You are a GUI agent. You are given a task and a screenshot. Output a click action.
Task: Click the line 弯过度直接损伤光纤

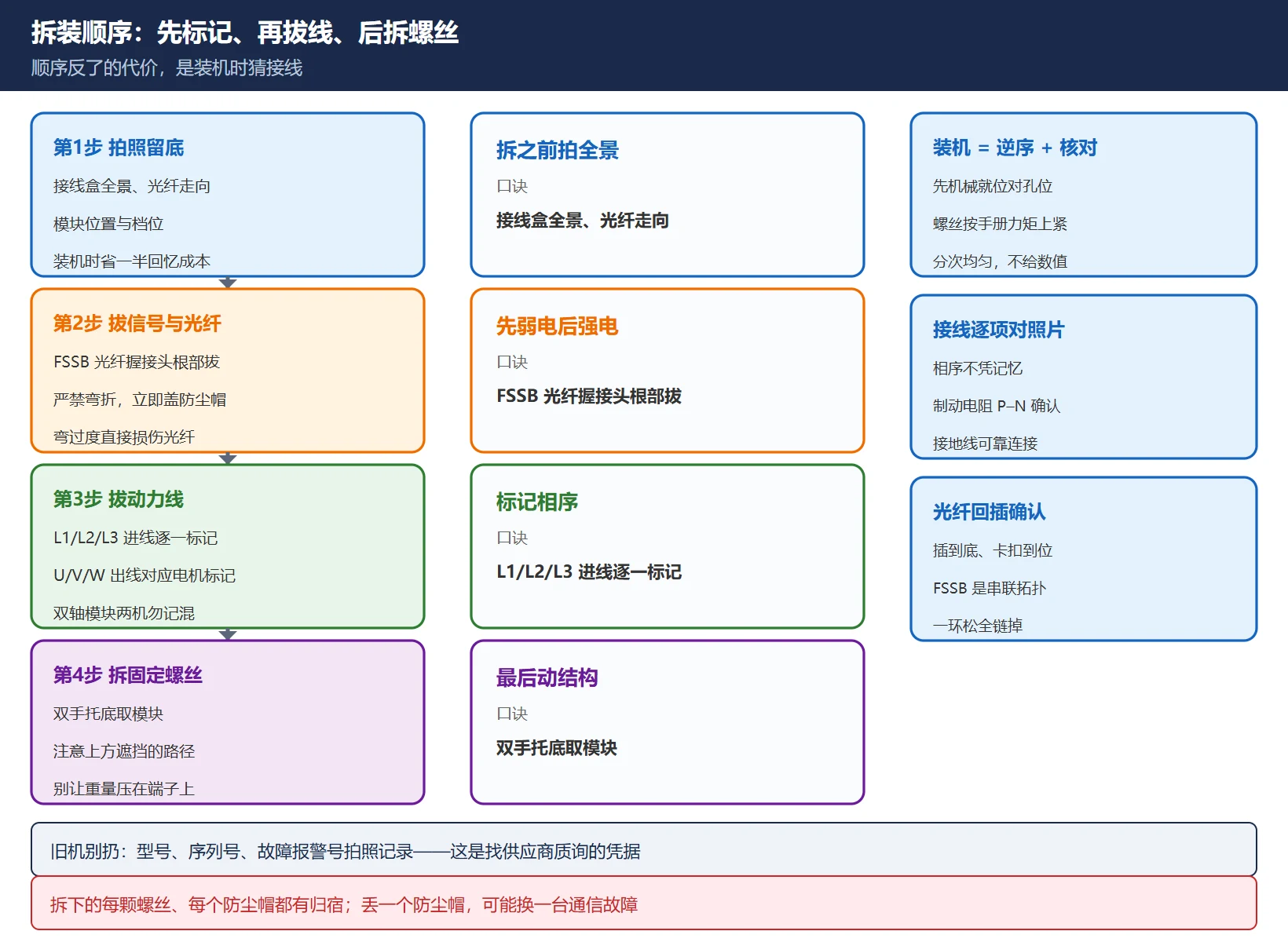pyautogui.click(x=124, y=437)
